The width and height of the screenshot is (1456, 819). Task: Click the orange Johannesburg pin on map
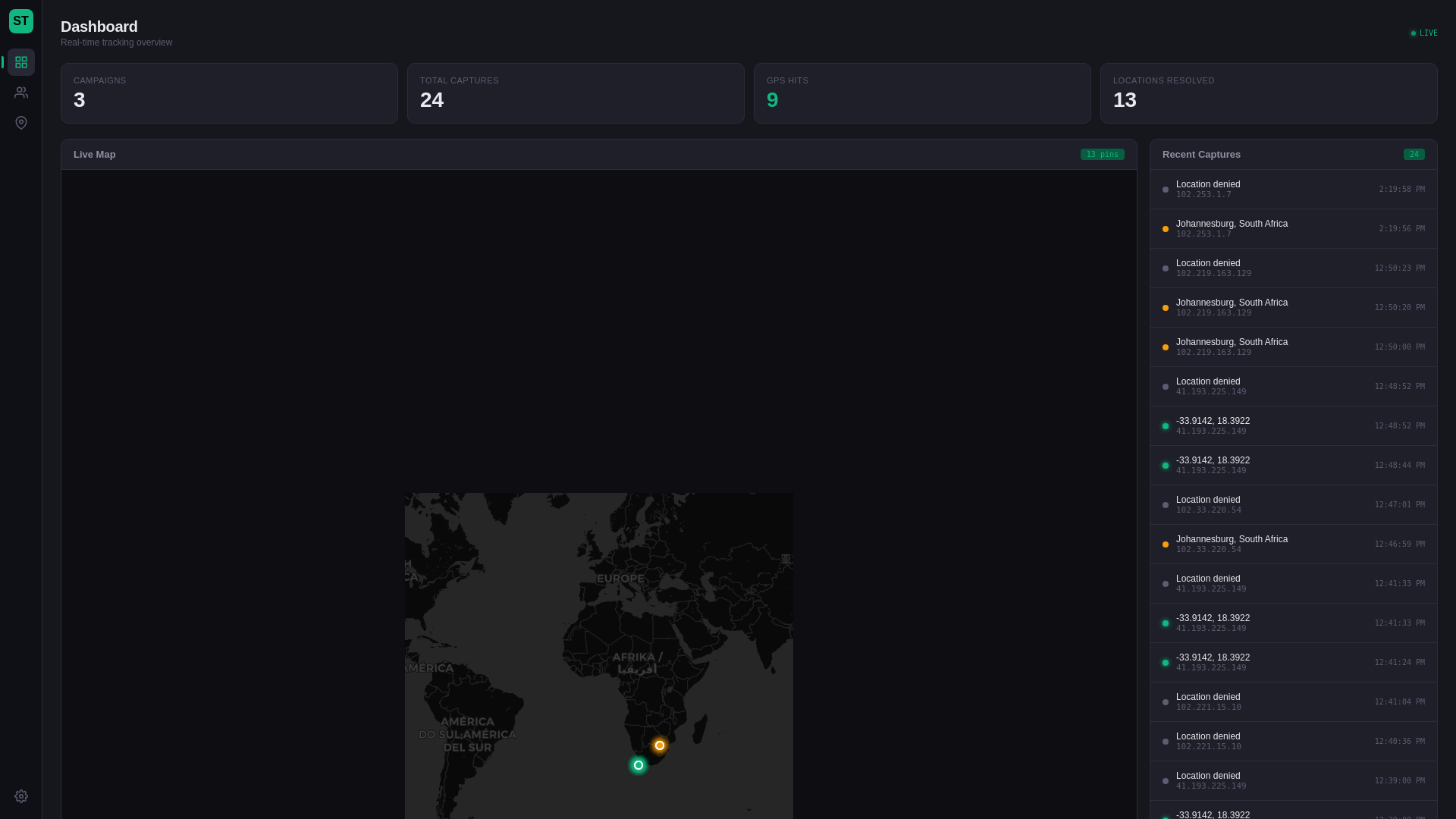[660, 745]
